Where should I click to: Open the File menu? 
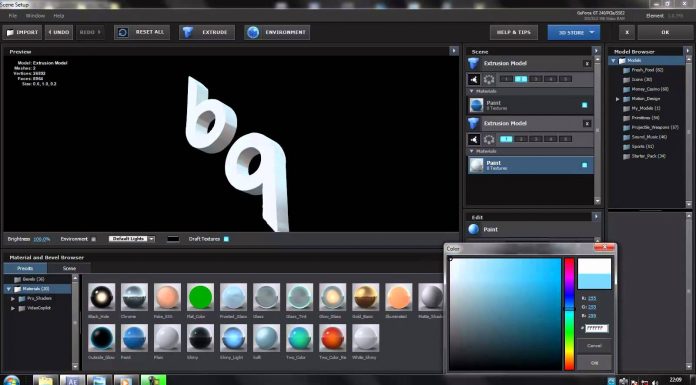(x=13, y=16)
